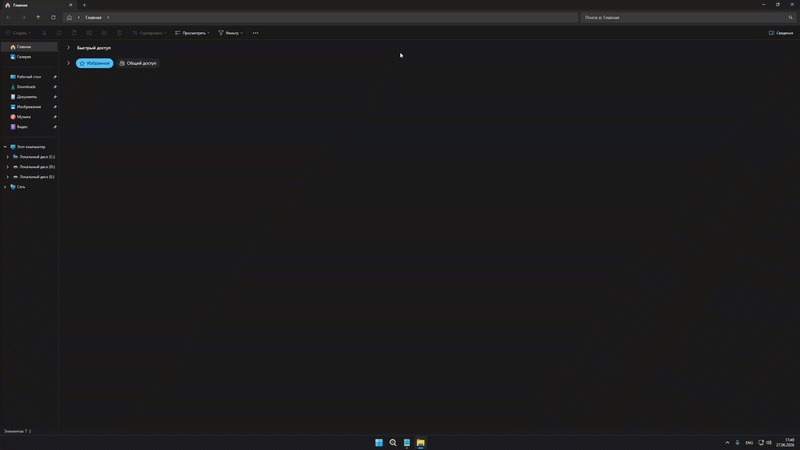Select the Общий доступ filter chip
This screenshot has width=800, height=450.
click(x=138, y=63)
